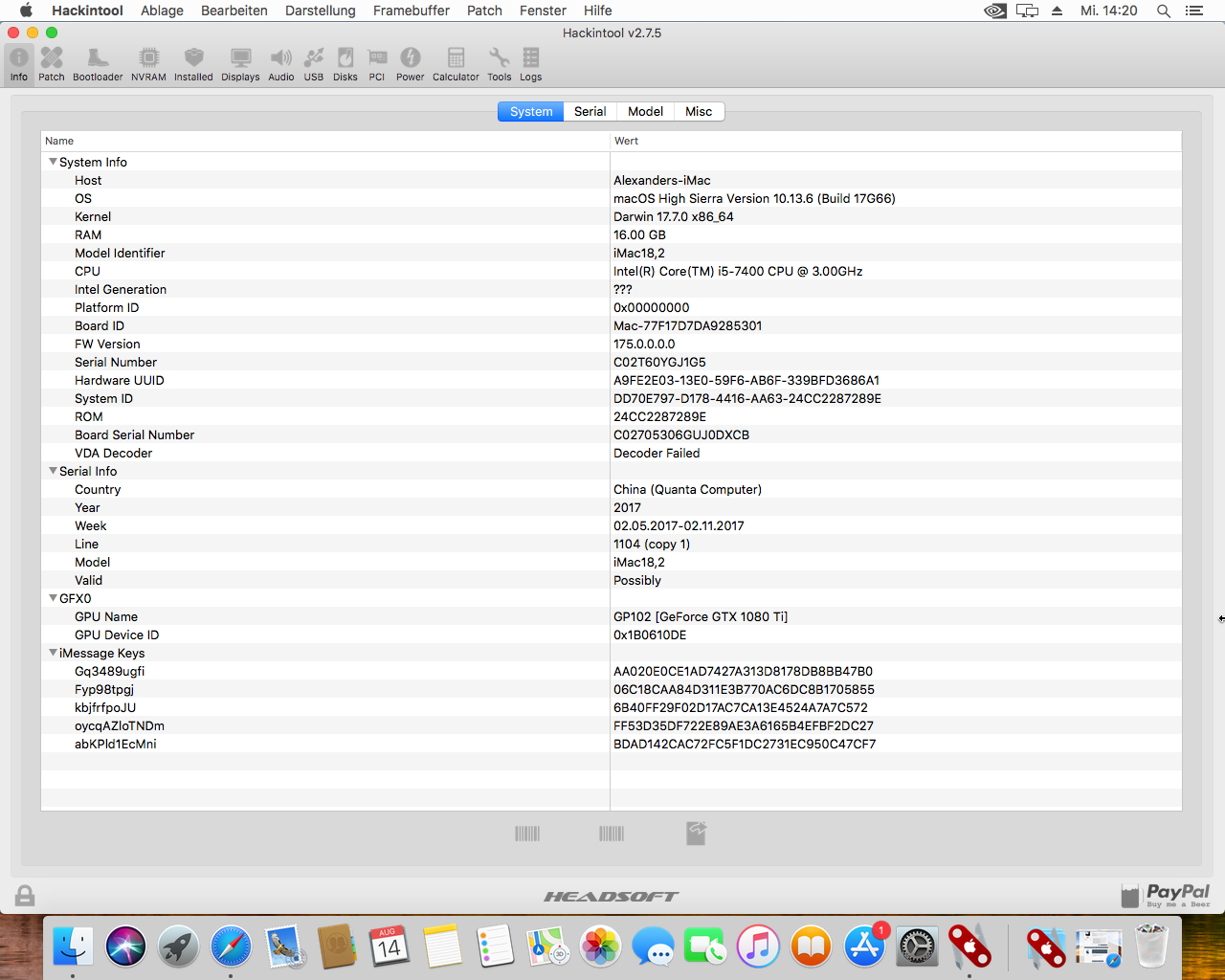Open the Framebuffer menu

412,11
